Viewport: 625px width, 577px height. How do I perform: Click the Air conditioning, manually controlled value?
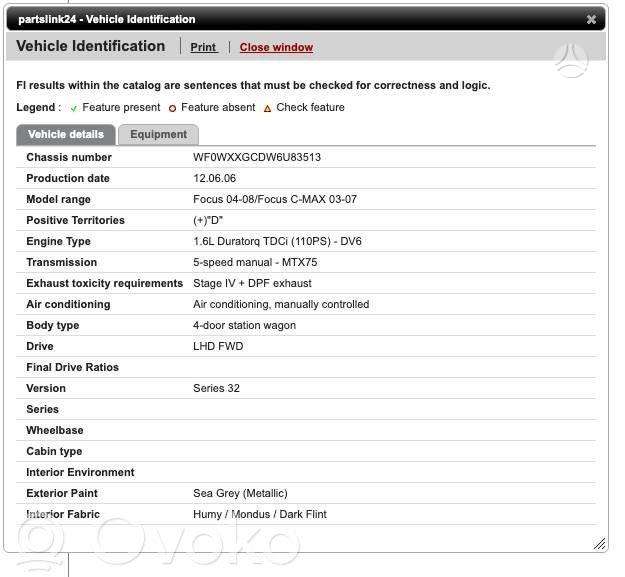(281, 304)
